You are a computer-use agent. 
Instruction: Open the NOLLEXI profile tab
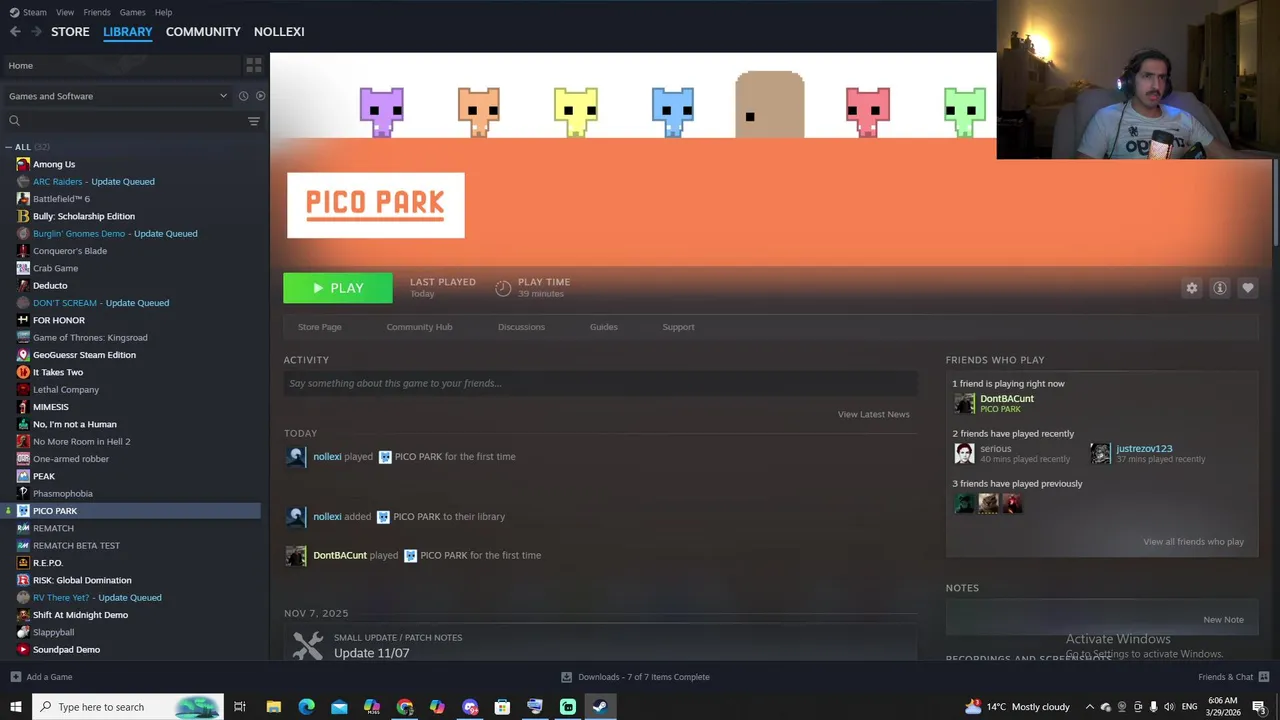pos(279,32)
